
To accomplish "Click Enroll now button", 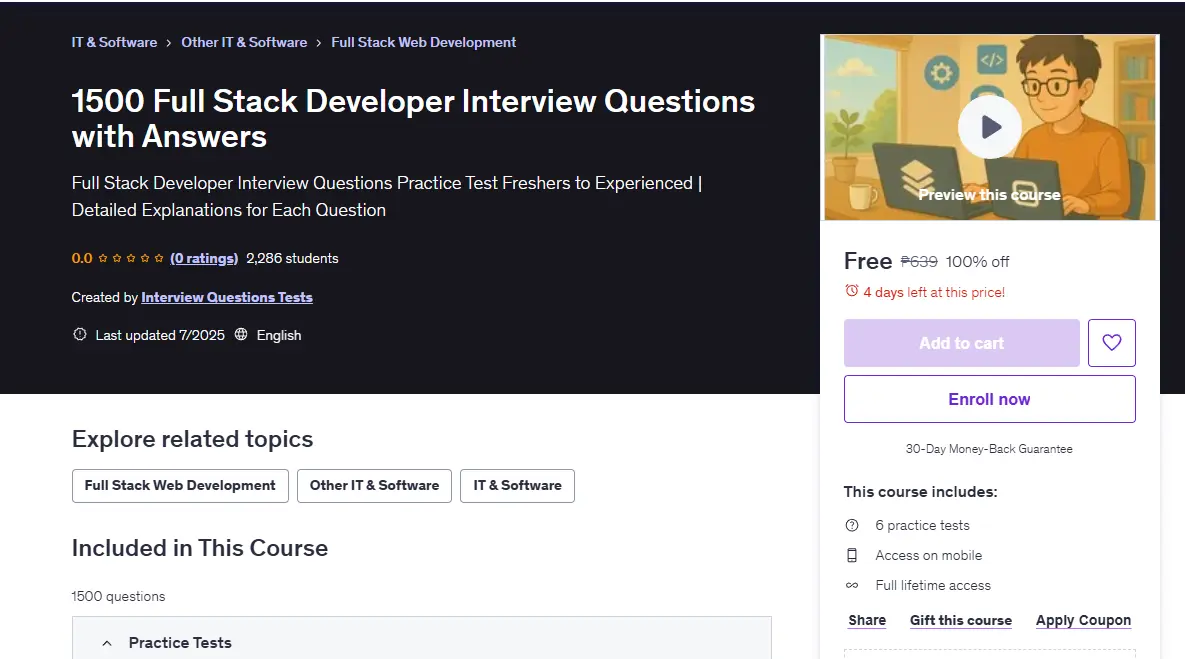I will coord(989,399).
